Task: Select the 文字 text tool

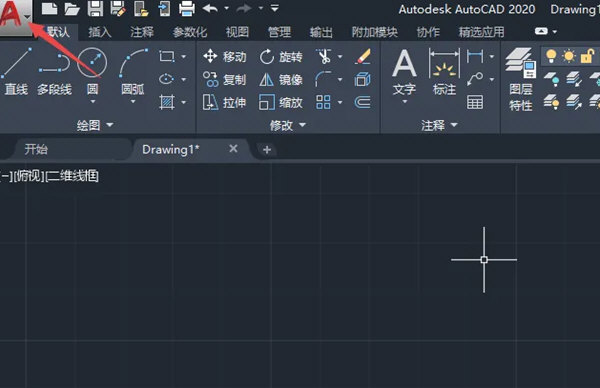Action: pos(404,72)
